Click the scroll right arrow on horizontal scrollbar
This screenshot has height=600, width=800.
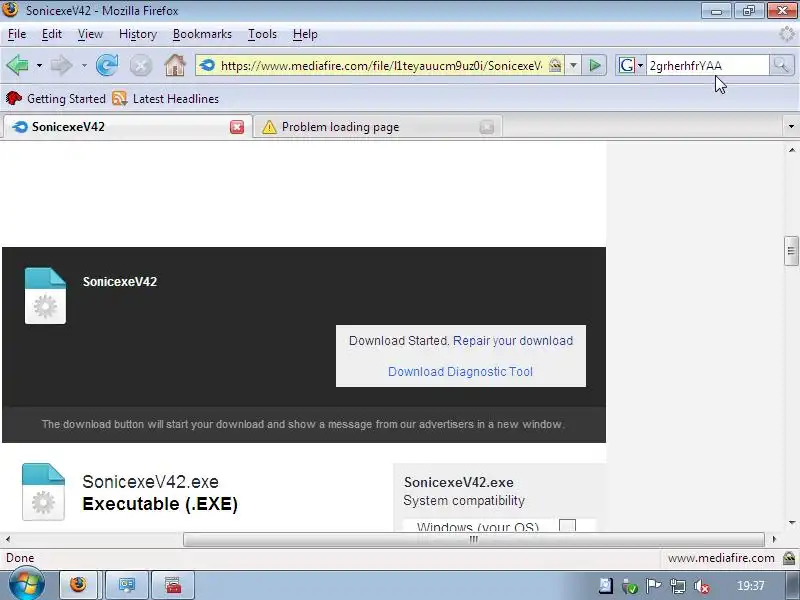point(774,539)
